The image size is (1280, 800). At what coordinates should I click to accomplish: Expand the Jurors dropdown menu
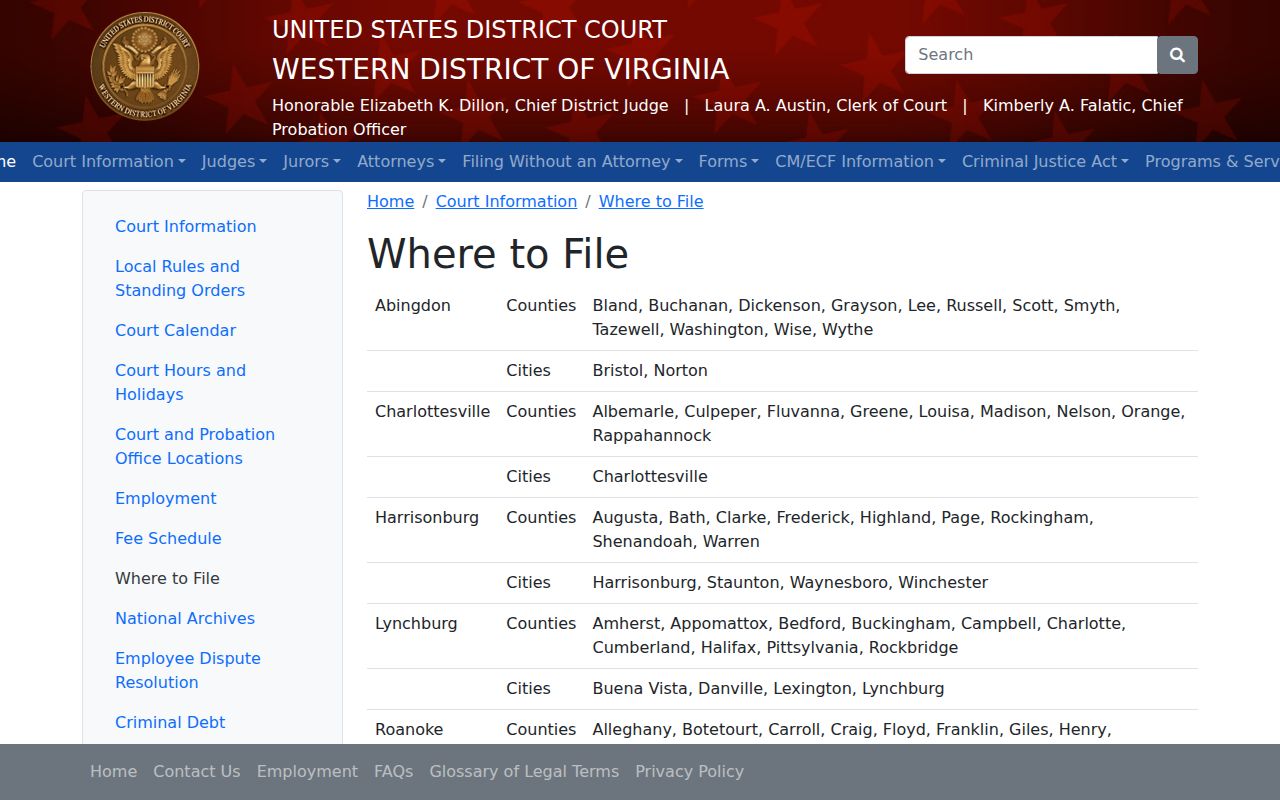[312, 161]
